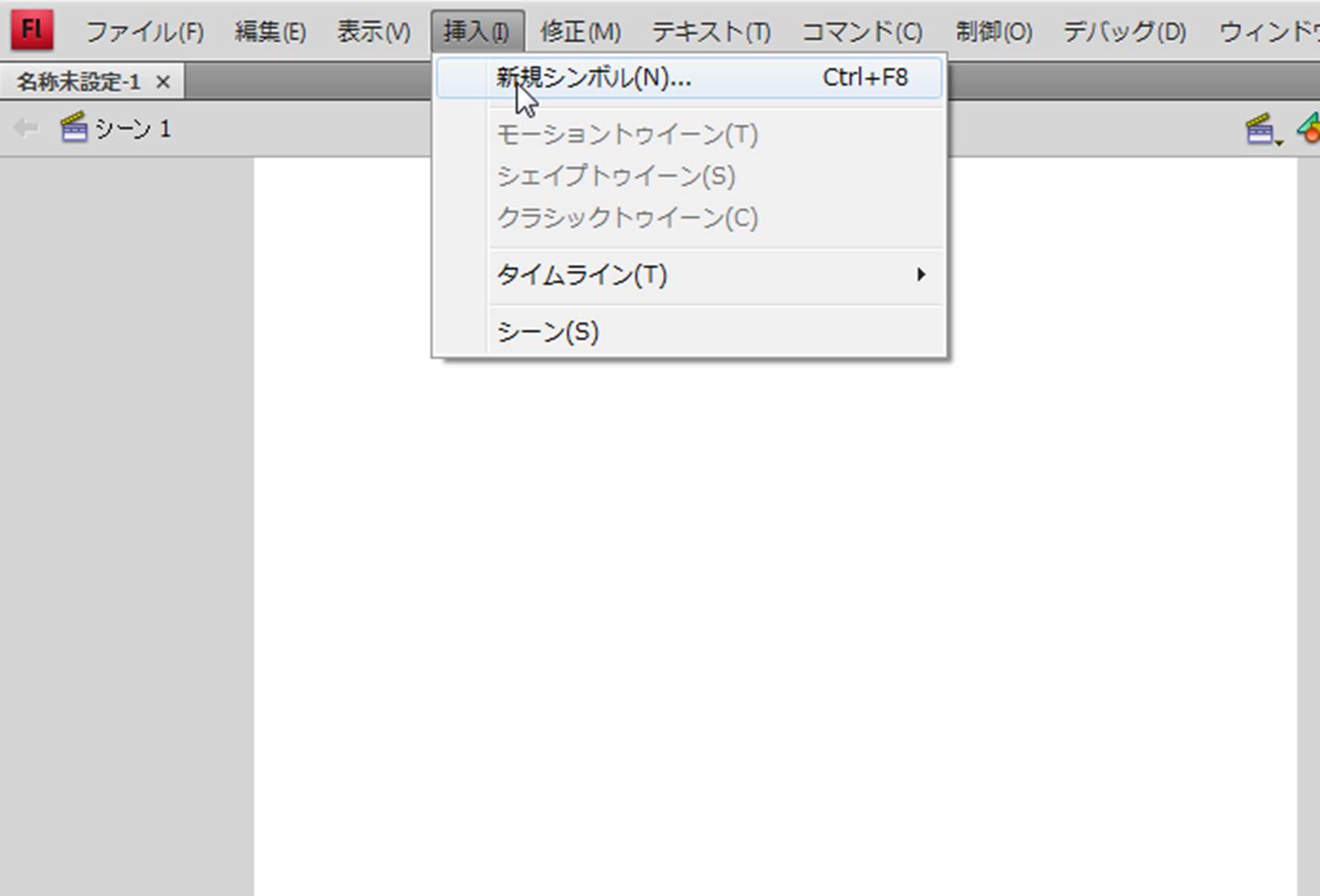Open the 表示(V) menu
Image resolution: width=1320 pixels, height=896 pixels.
(x=373, y=32)
